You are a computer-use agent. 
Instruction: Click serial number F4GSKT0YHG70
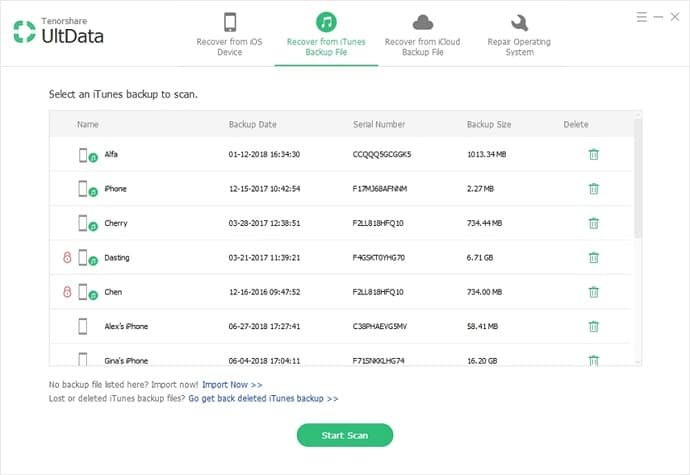tap(378, 258)
